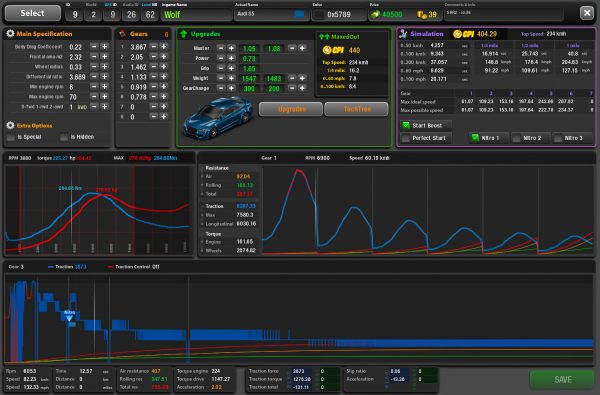This screenshot has height=395, width=600.
Task: Toggle the Nitro 2 checkbox
Action: pos(516,138)
